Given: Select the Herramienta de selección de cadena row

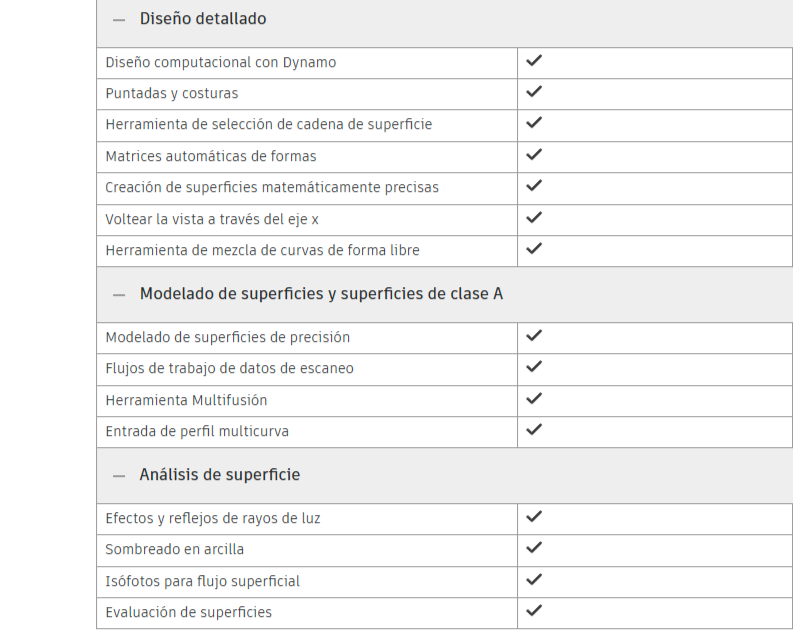Looking at the screenshot, I should click(268, 125).
